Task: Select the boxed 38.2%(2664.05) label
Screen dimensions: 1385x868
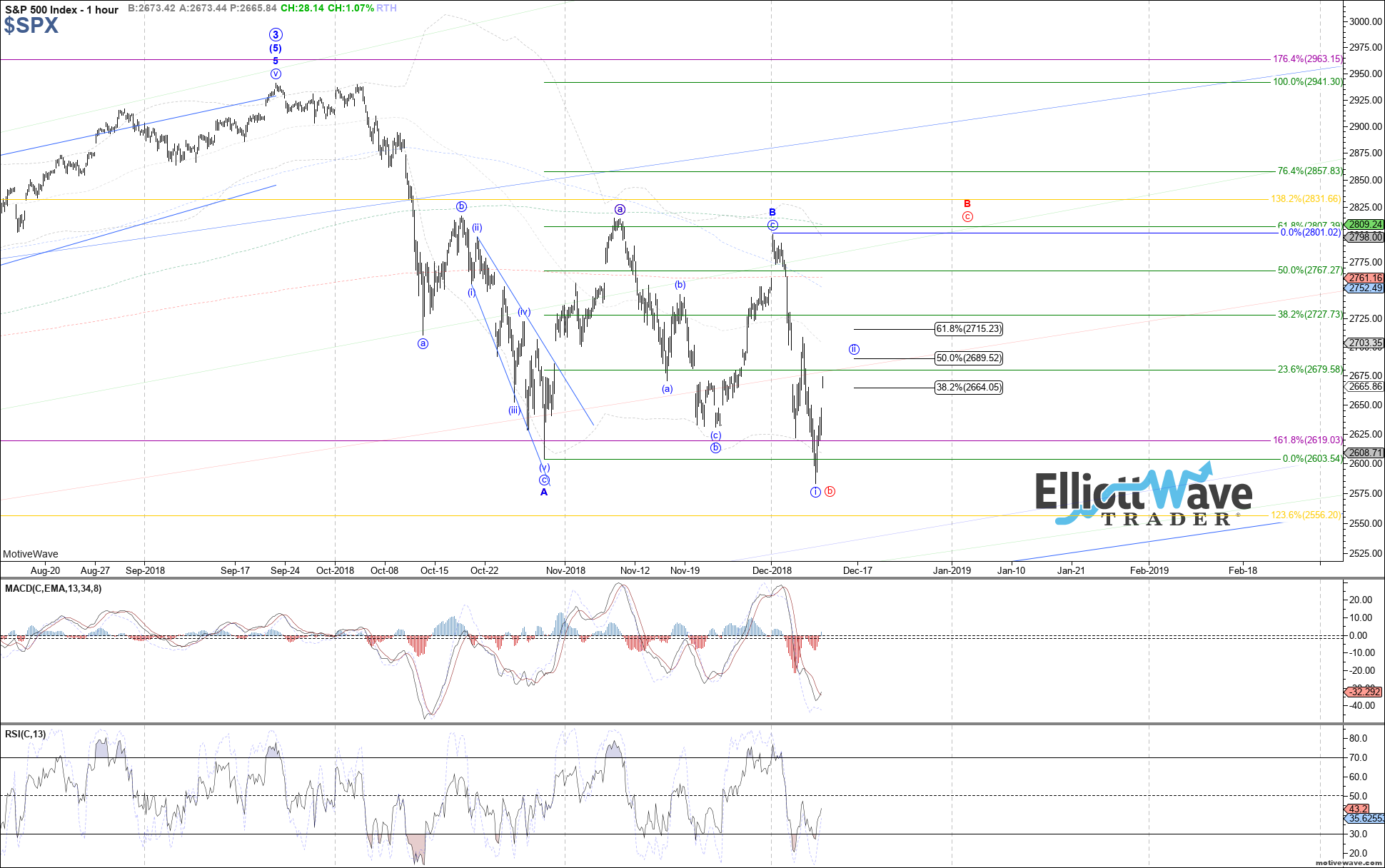Action: click(969, 388)
